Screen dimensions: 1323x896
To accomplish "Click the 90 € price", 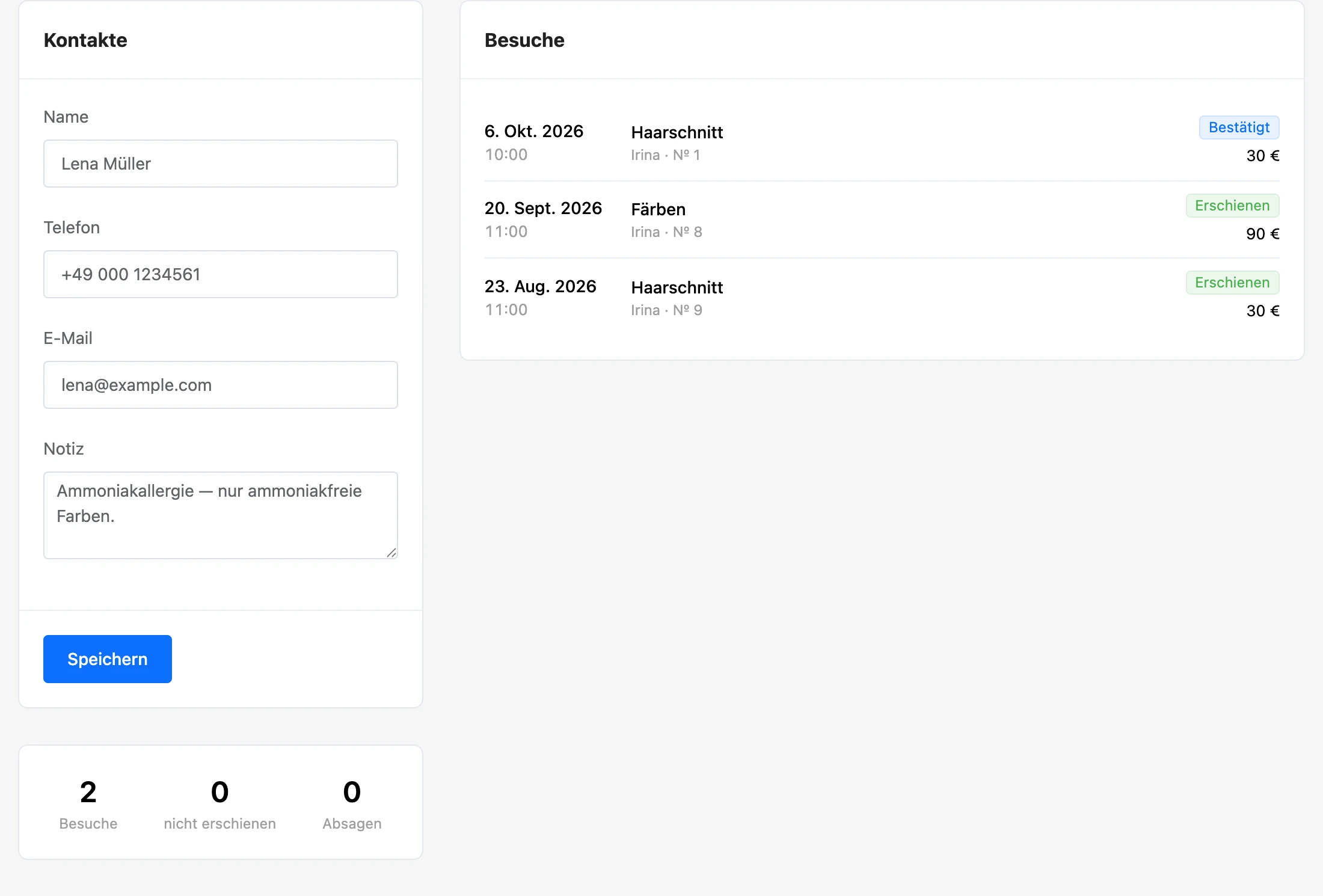I will 1262,234.
